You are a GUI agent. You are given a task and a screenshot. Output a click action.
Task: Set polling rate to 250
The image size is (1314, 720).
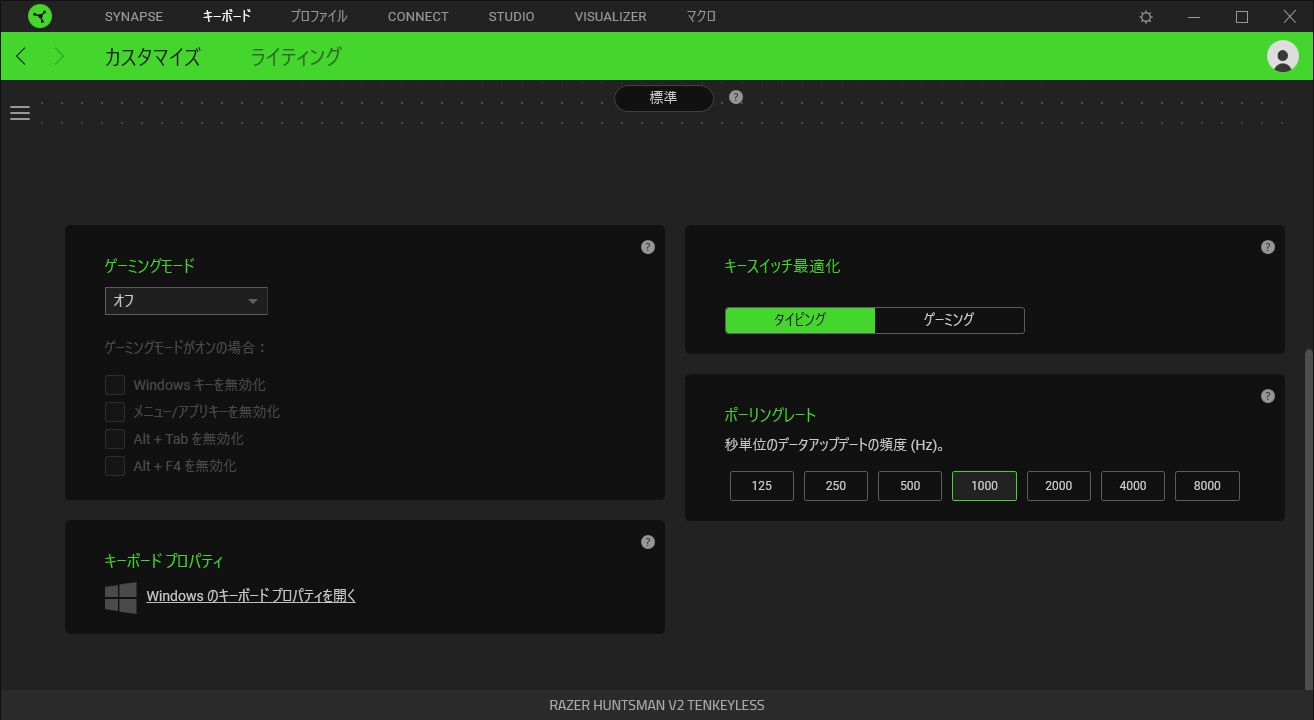click(x=836, y=486)
